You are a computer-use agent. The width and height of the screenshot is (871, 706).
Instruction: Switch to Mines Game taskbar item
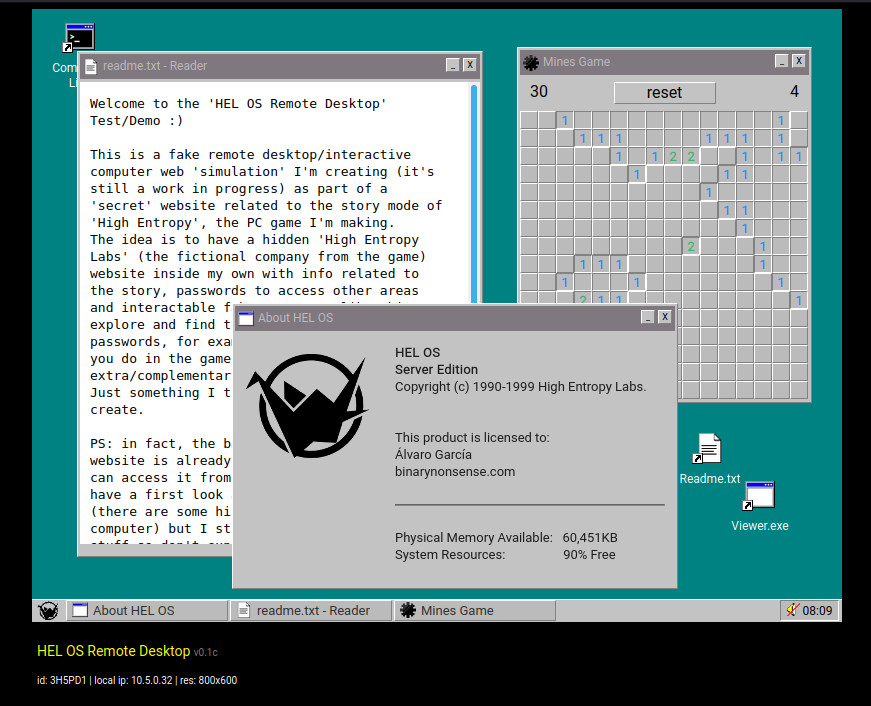(x=475, y=610)
